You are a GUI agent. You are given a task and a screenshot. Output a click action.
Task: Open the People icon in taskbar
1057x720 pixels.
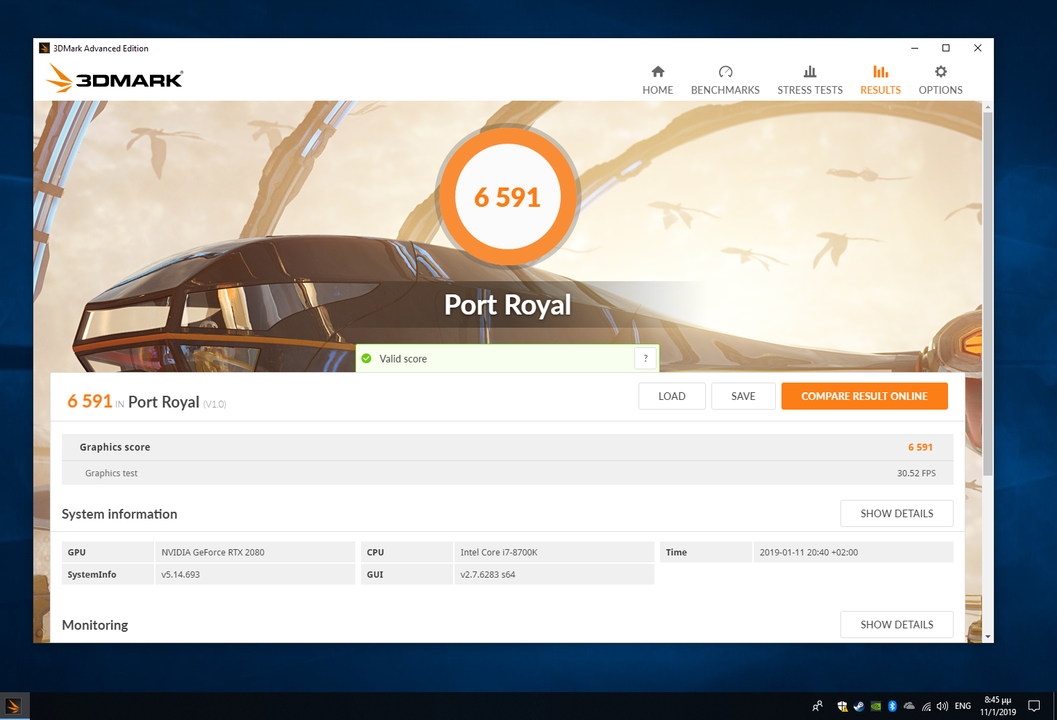point(817,706)
